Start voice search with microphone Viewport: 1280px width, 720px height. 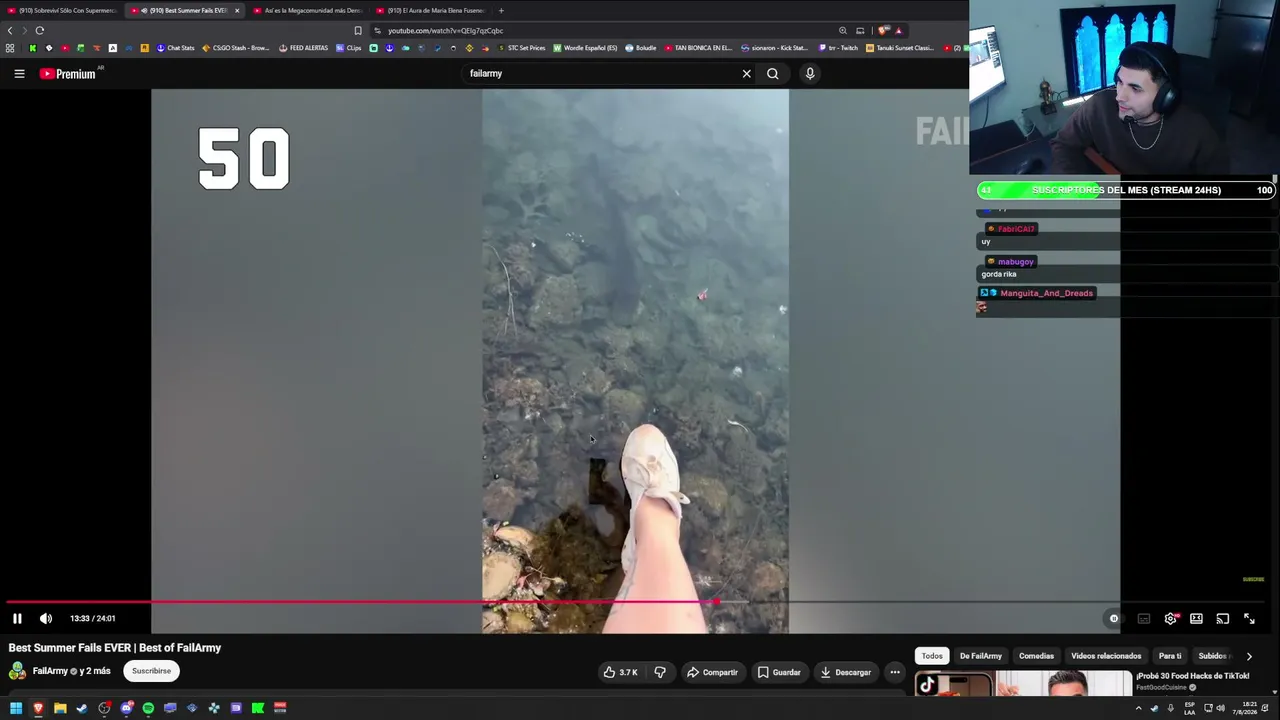click(x=810, y=73)
